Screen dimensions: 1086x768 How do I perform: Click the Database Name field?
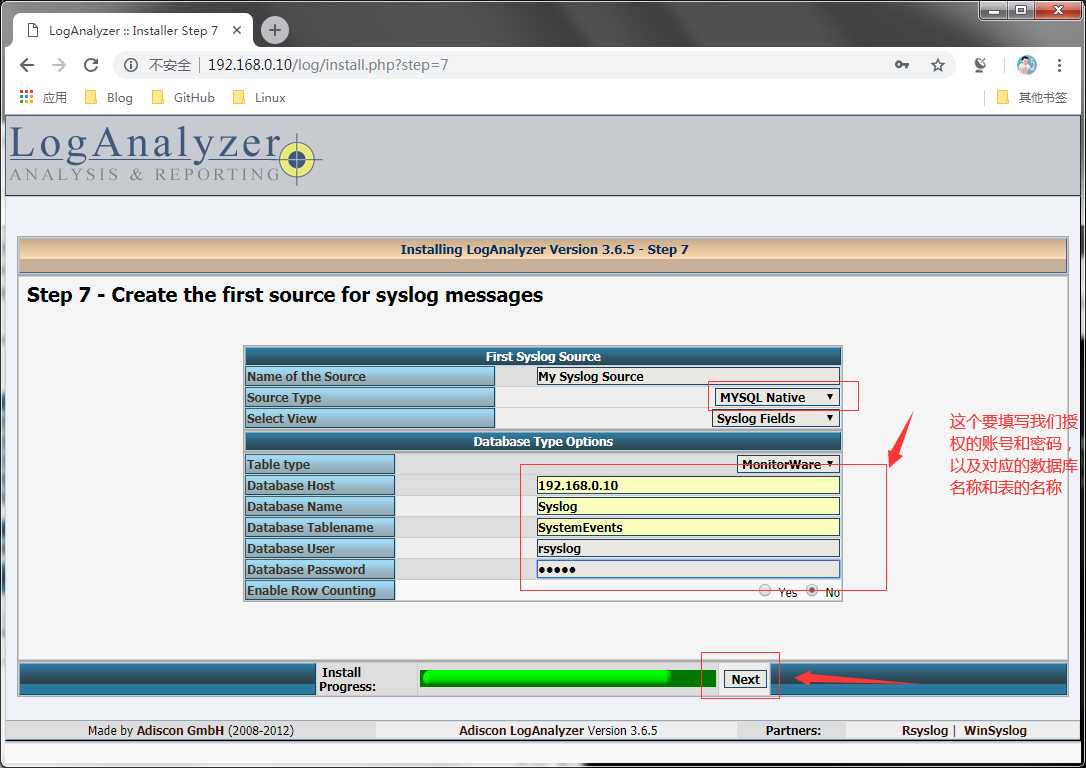[688, 506]
